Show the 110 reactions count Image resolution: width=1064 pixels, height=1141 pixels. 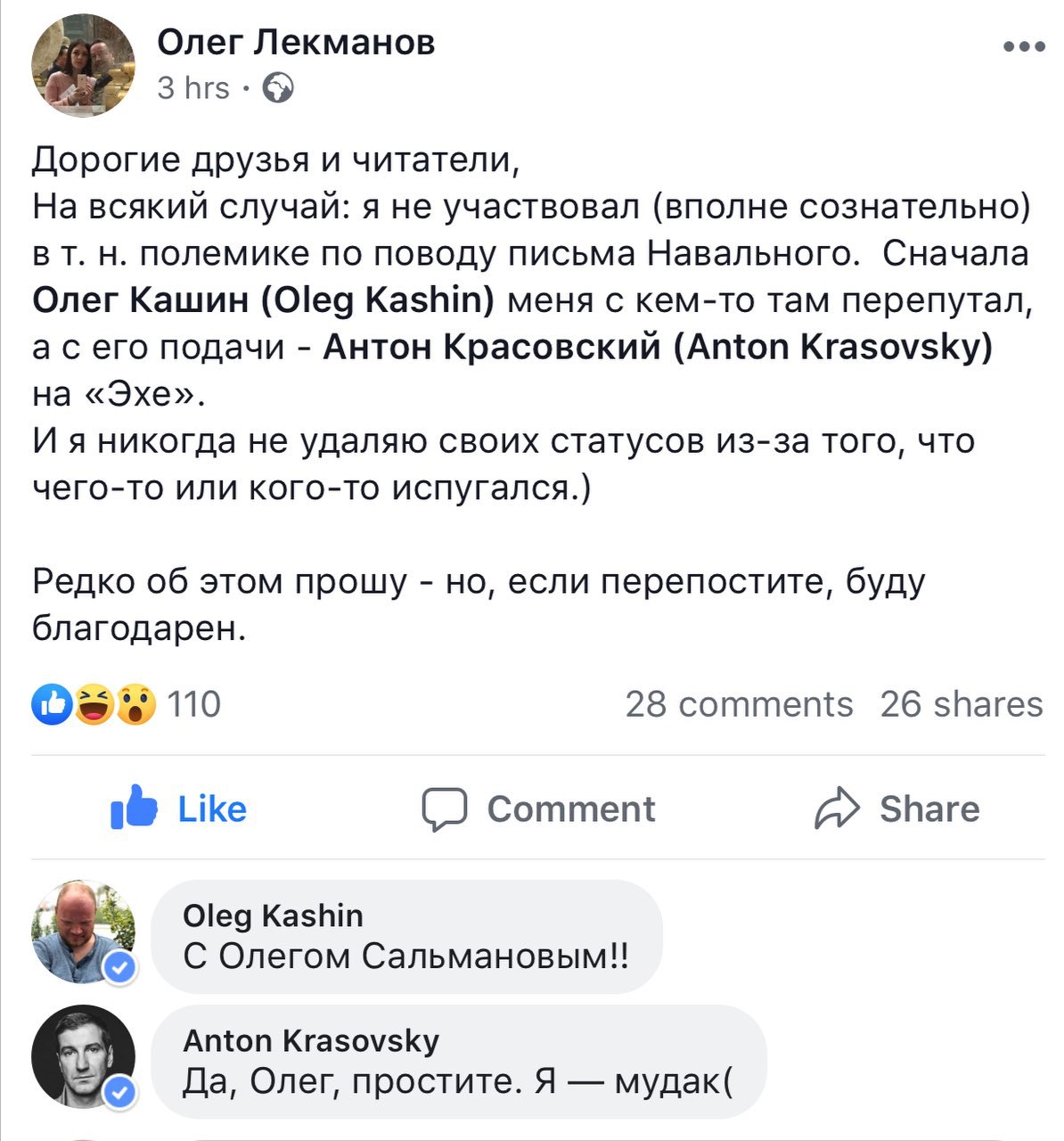pos(193,704)
